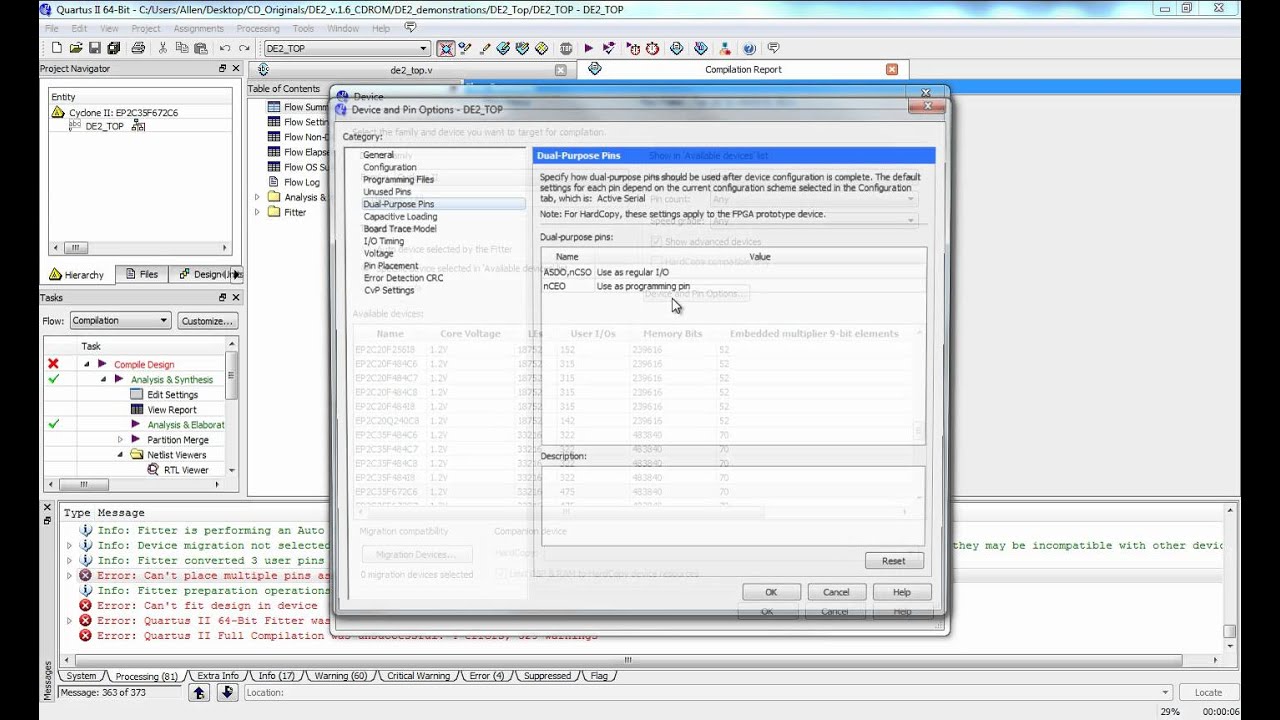Image resolution: width=1280 pixels, height=720 pixels.
Task: Click the speech bubble icon after Help menu
Action: [410, 28]
